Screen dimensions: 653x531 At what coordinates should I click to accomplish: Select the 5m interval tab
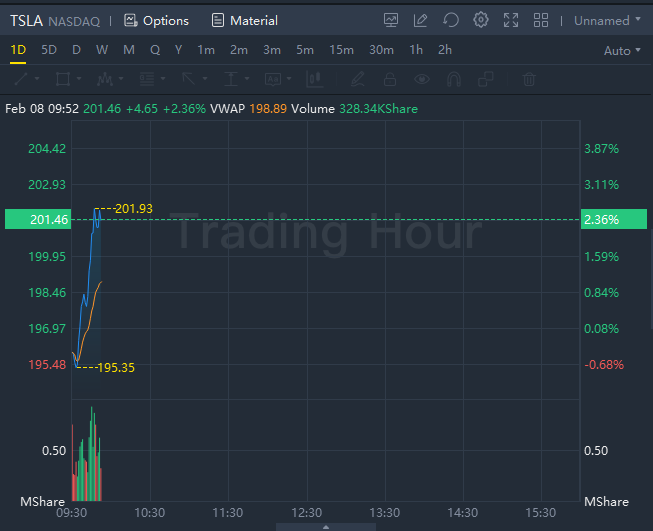[305, 50]
